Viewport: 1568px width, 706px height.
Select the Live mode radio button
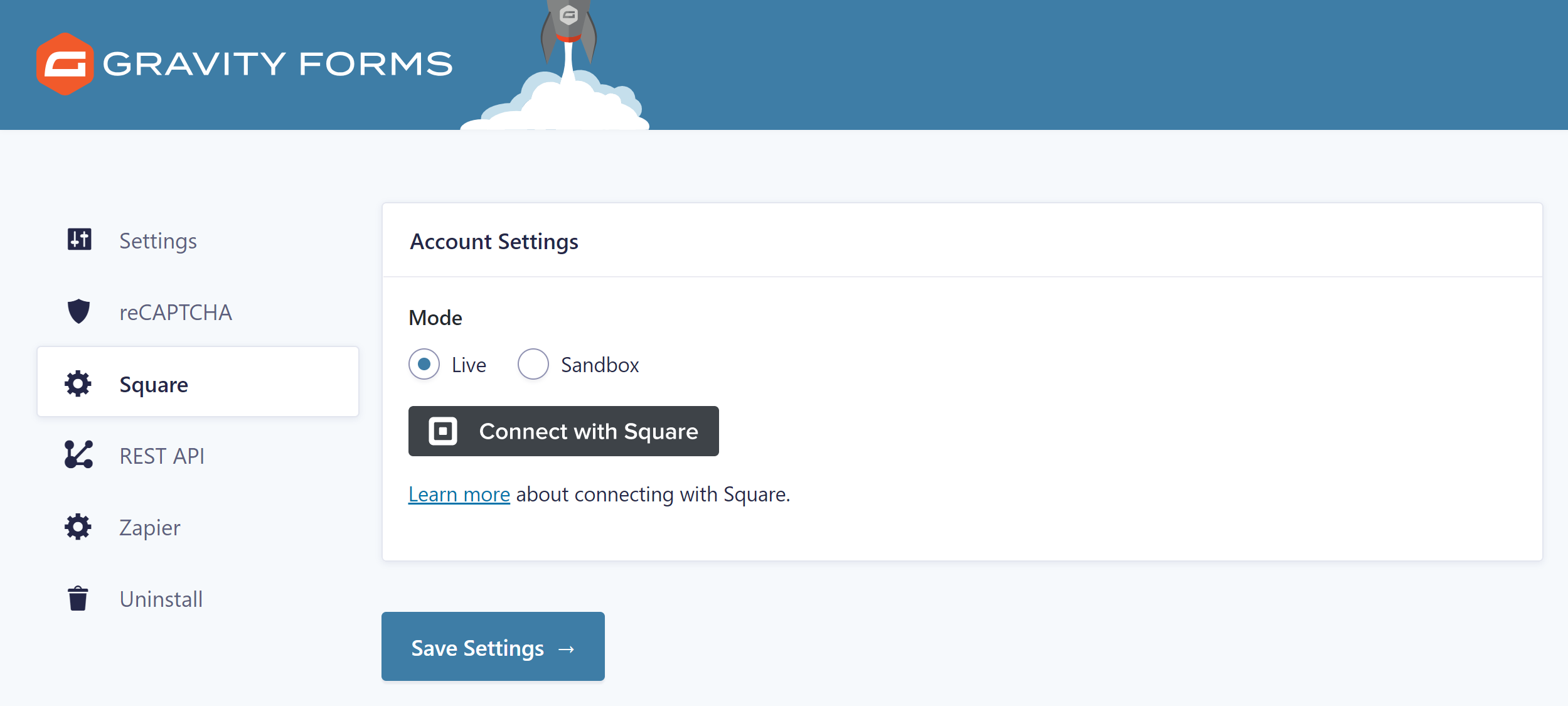click(424, 364)
